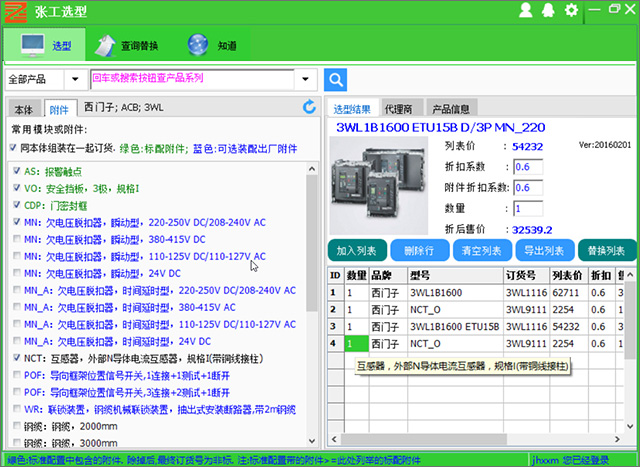Open settings via the gear icon
This screenshot has width=640, height=467.
[572, 10]
